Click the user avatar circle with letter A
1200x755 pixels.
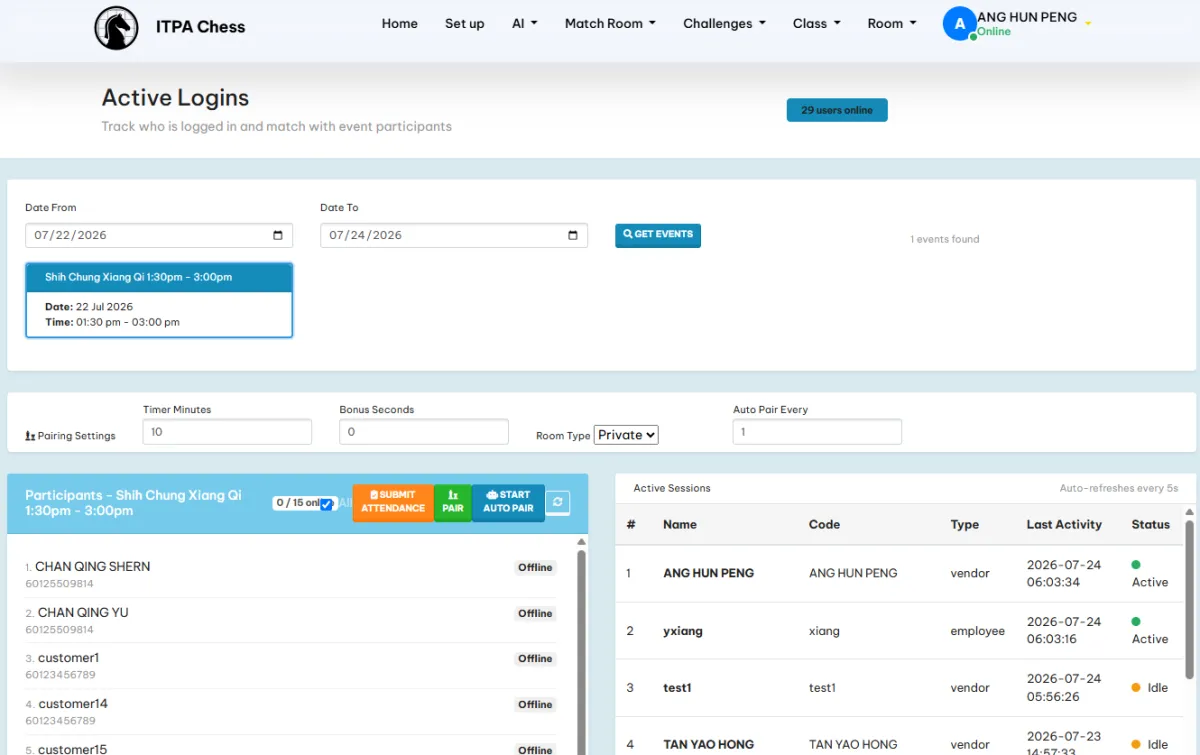[960, 24]
